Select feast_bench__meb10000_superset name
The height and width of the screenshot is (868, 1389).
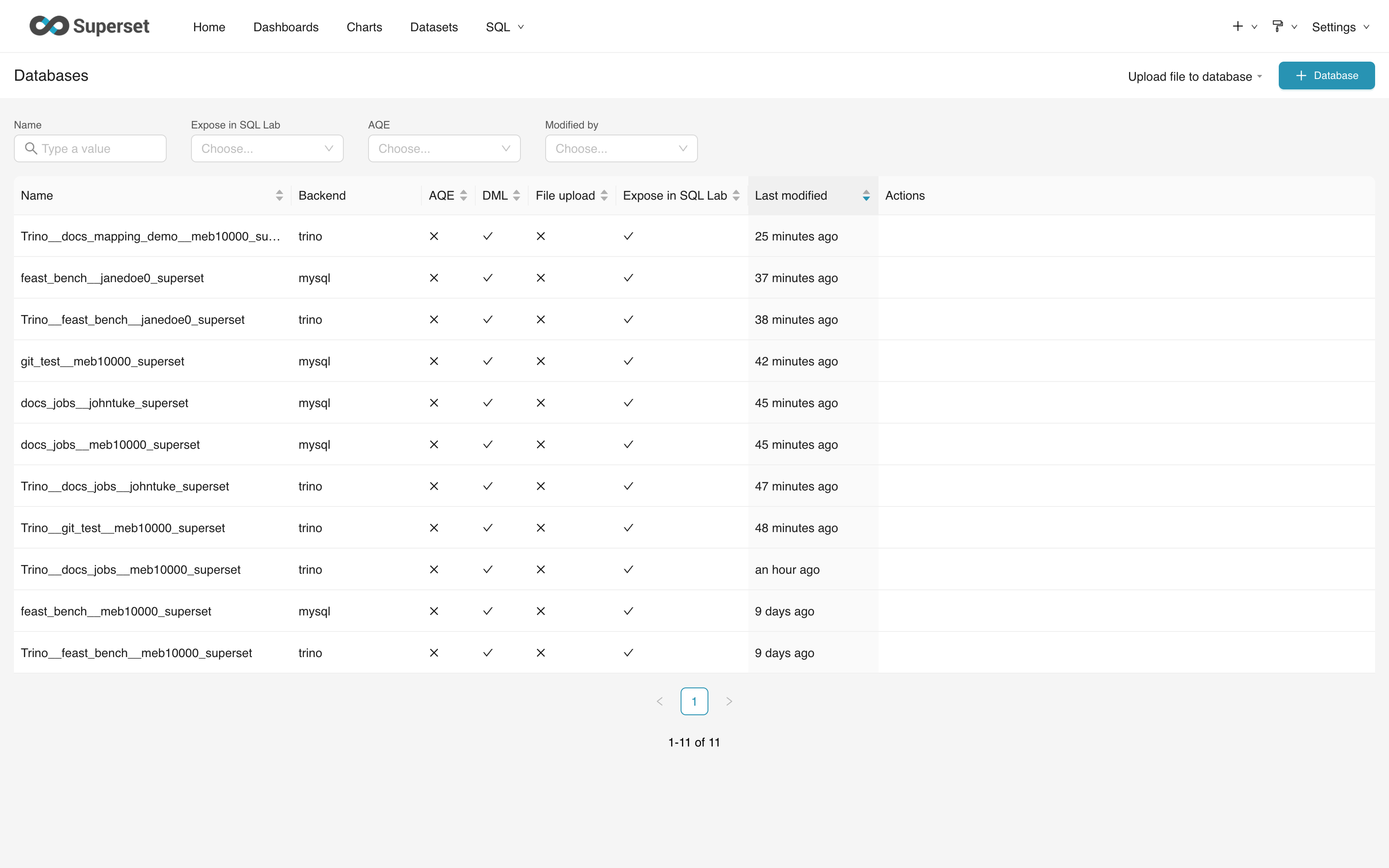[116, 612]
